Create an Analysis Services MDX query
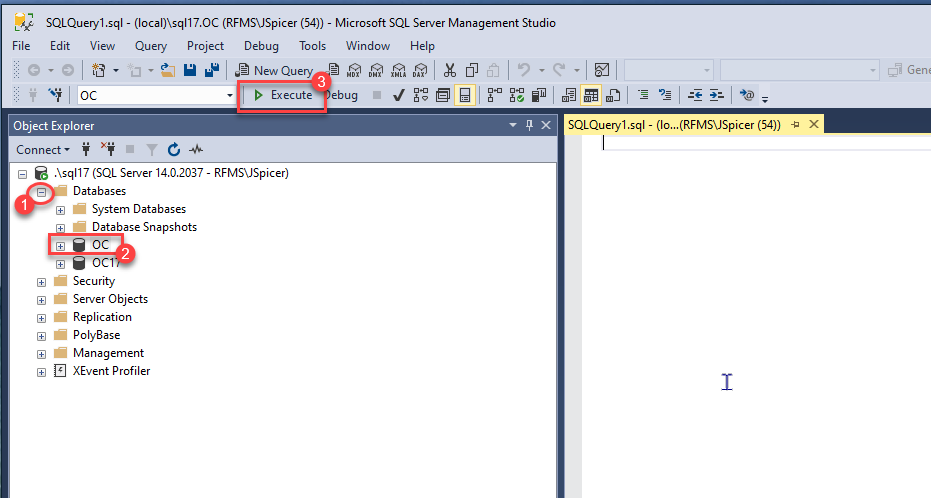The image size is (931, 498). click(x=354, y=70)
